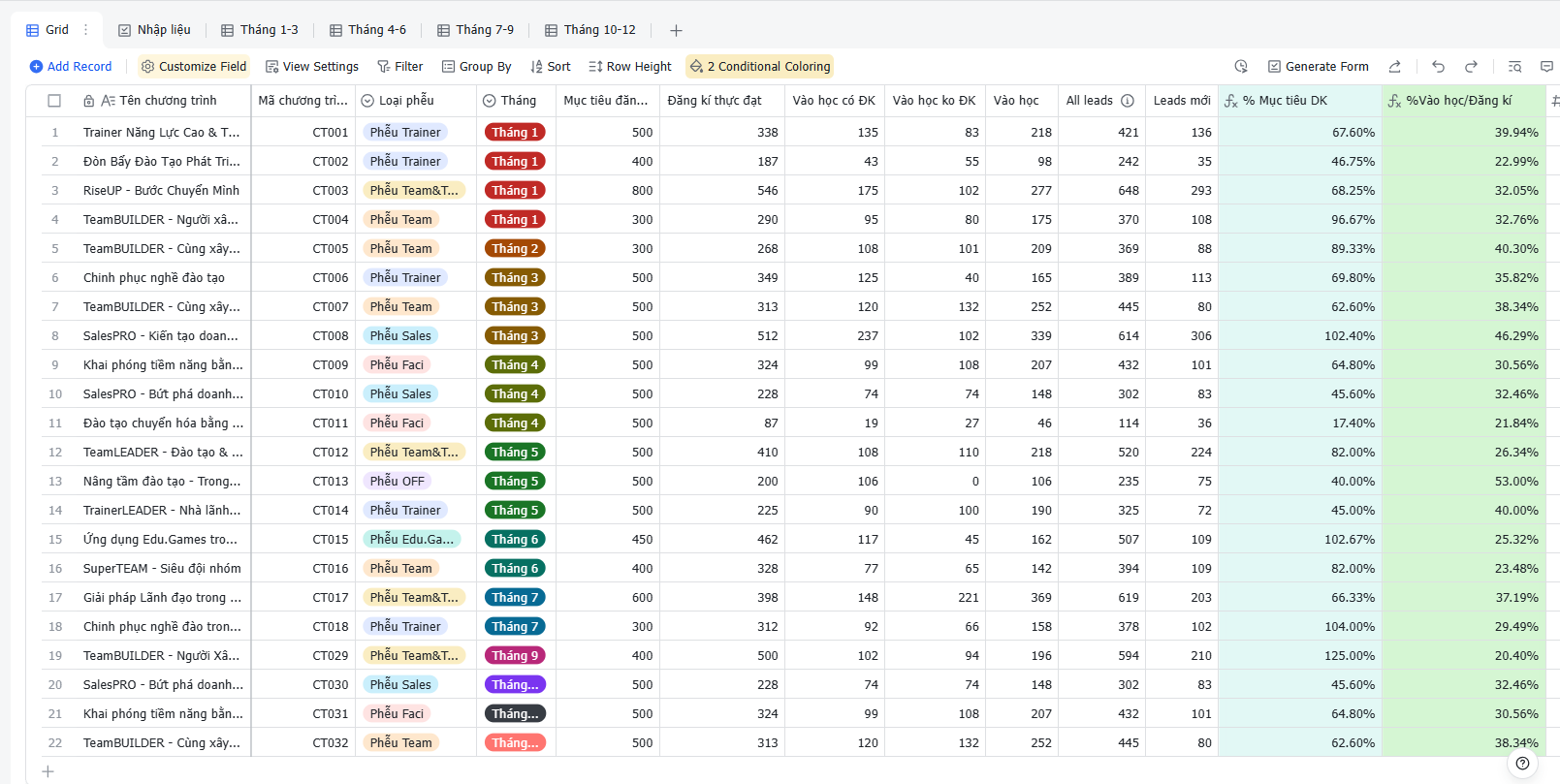1560x784 pixels.
Task: Select cell 'RiseUP - Bước Chuyển Mình'
Action: (x=161, y=191)
